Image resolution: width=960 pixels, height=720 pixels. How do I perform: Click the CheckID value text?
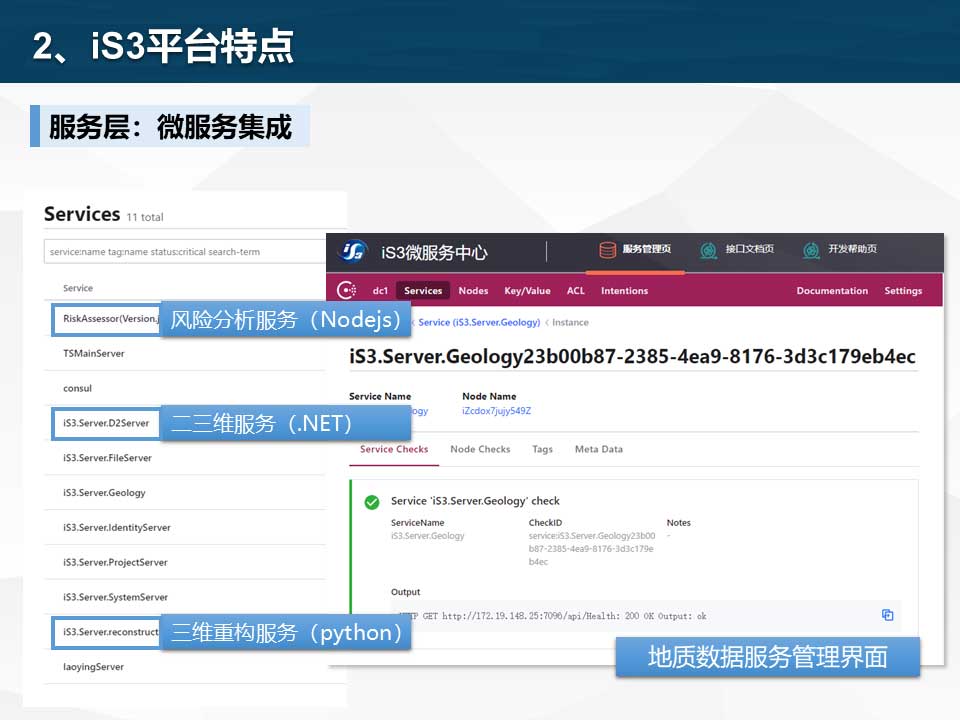(591, 549)
